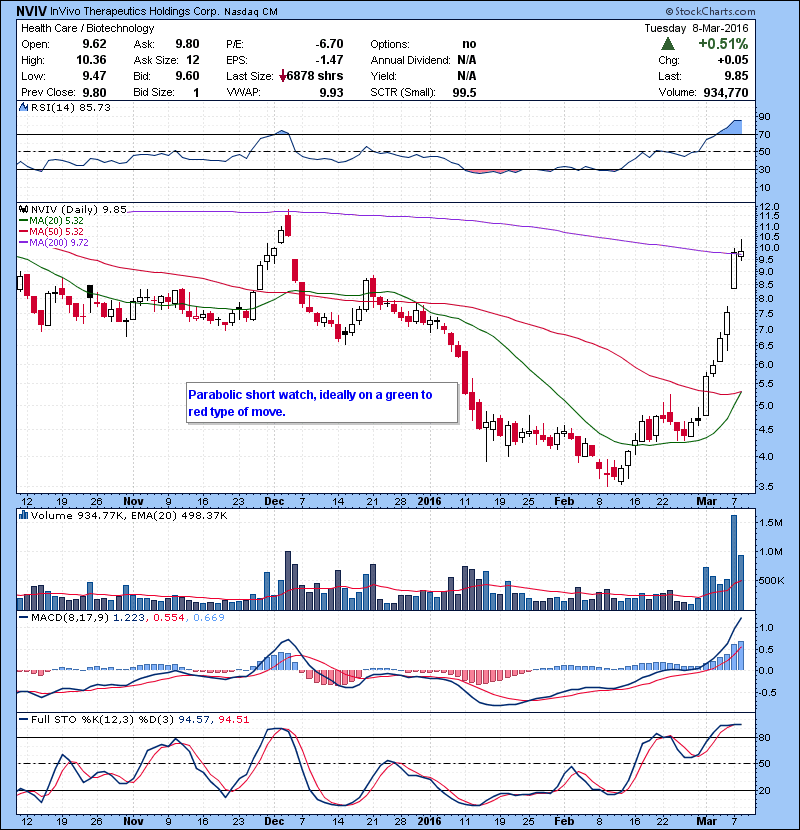Click the 70 level on the RSI axis

tap(765, 134)
